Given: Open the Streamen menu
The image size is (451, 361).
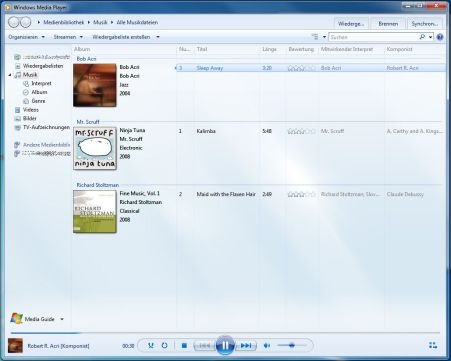Looking at the screenshot, I should coord(68,37).
